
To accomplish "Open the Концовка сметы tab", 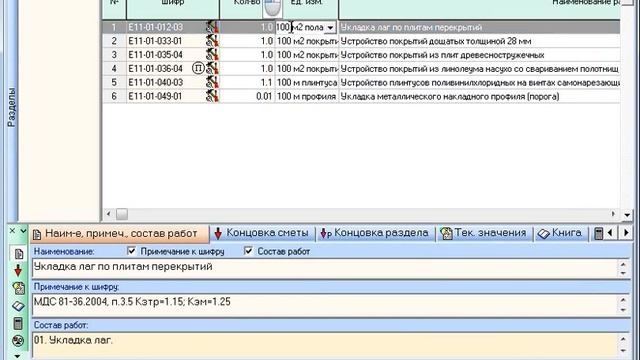I will [262, 233].
